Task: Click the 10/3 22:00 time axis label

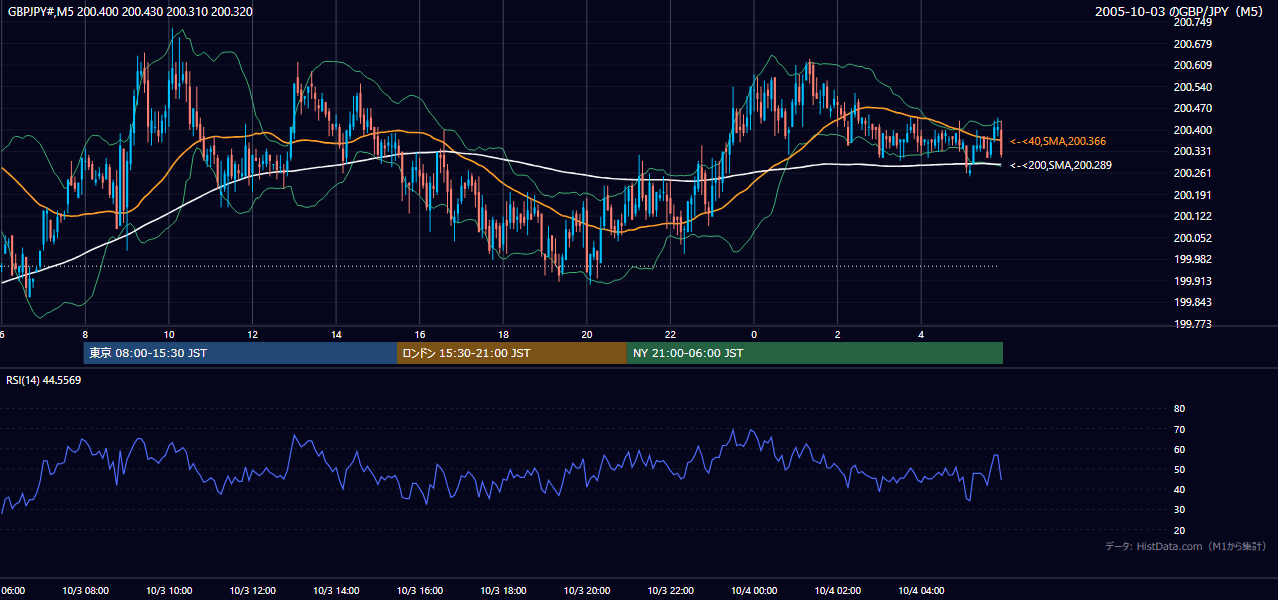Action: pos(670,591)
